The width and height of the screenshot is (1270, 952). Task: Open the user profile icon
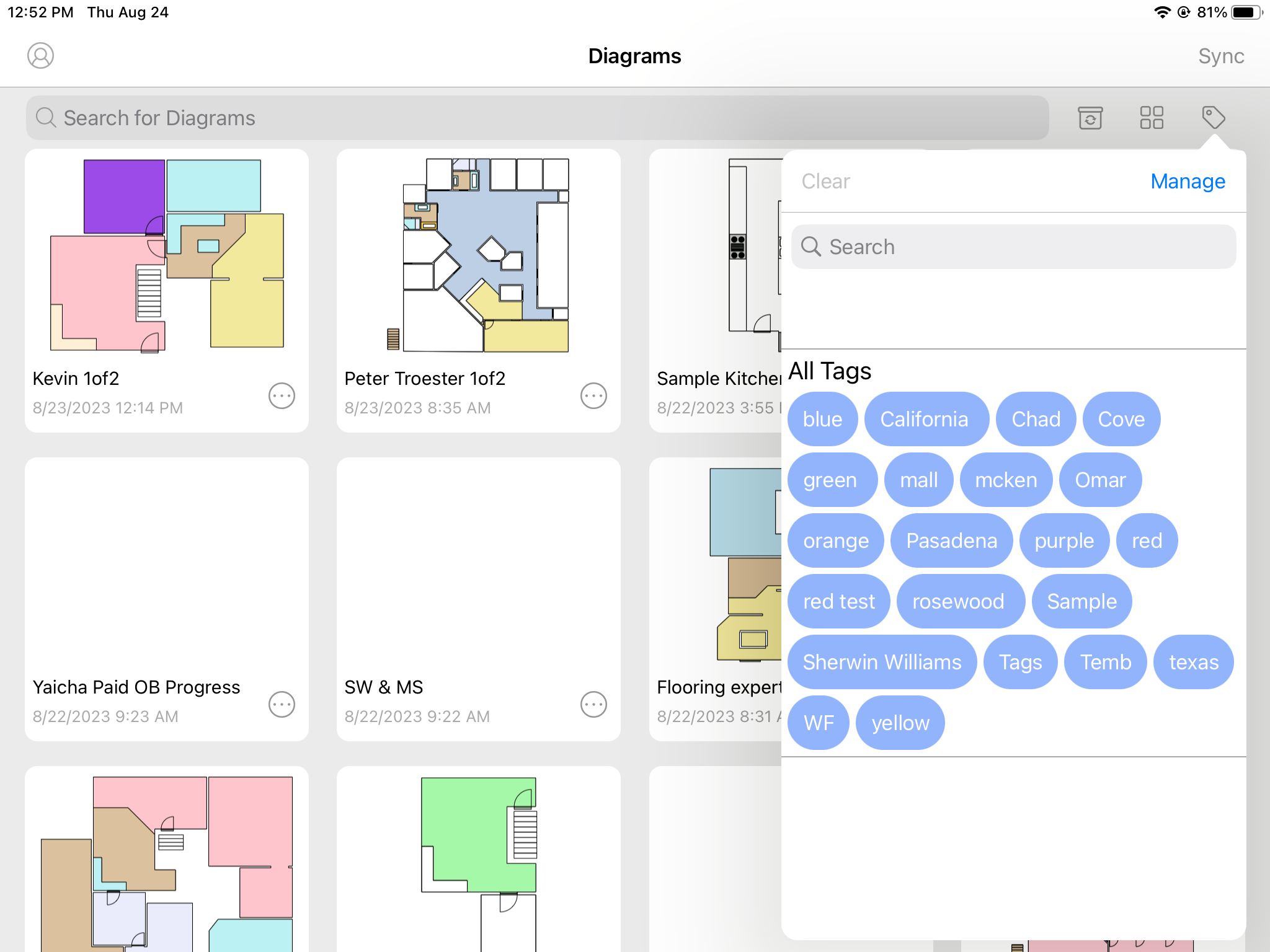pos(40,56)
